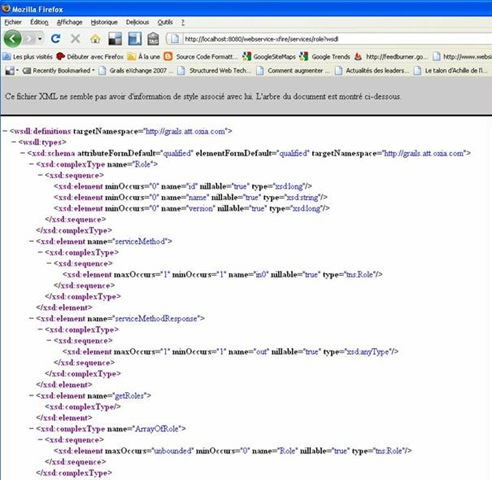Viewport: 492px width, 480px height.
Task: Collapse the Role complexType node
Action: (x=32, y=164)
